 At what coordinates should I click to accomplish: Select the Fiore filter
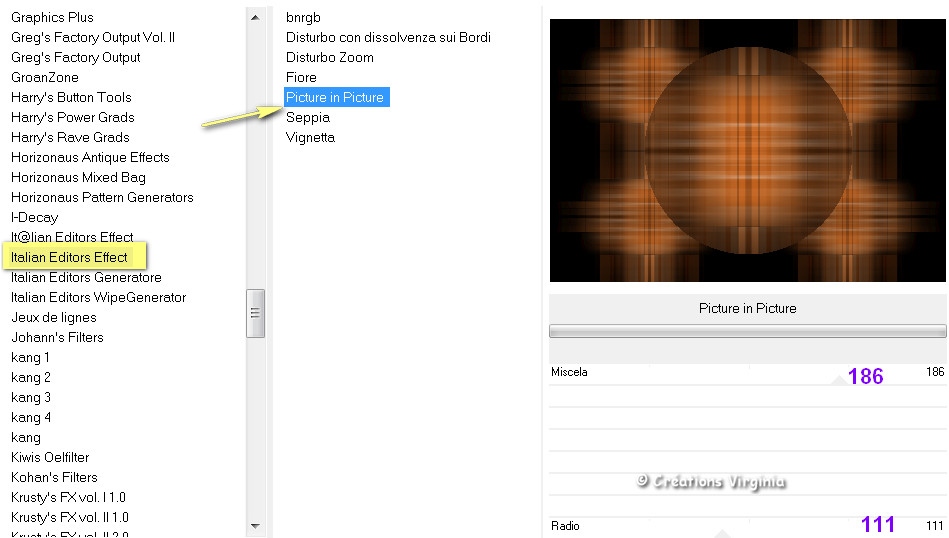pos(301,77)
